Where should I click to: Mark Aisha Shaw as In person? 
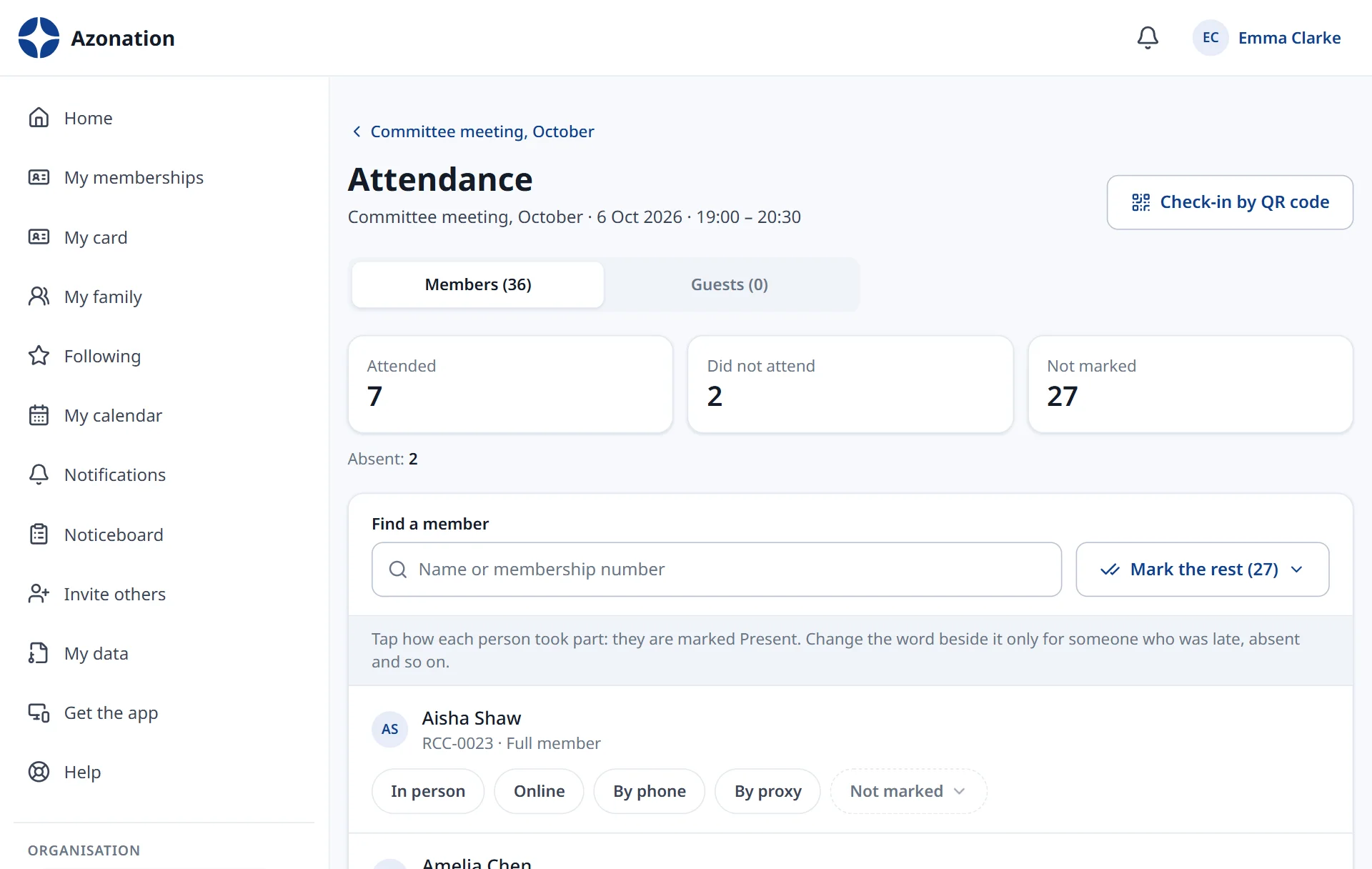(428, 791)
